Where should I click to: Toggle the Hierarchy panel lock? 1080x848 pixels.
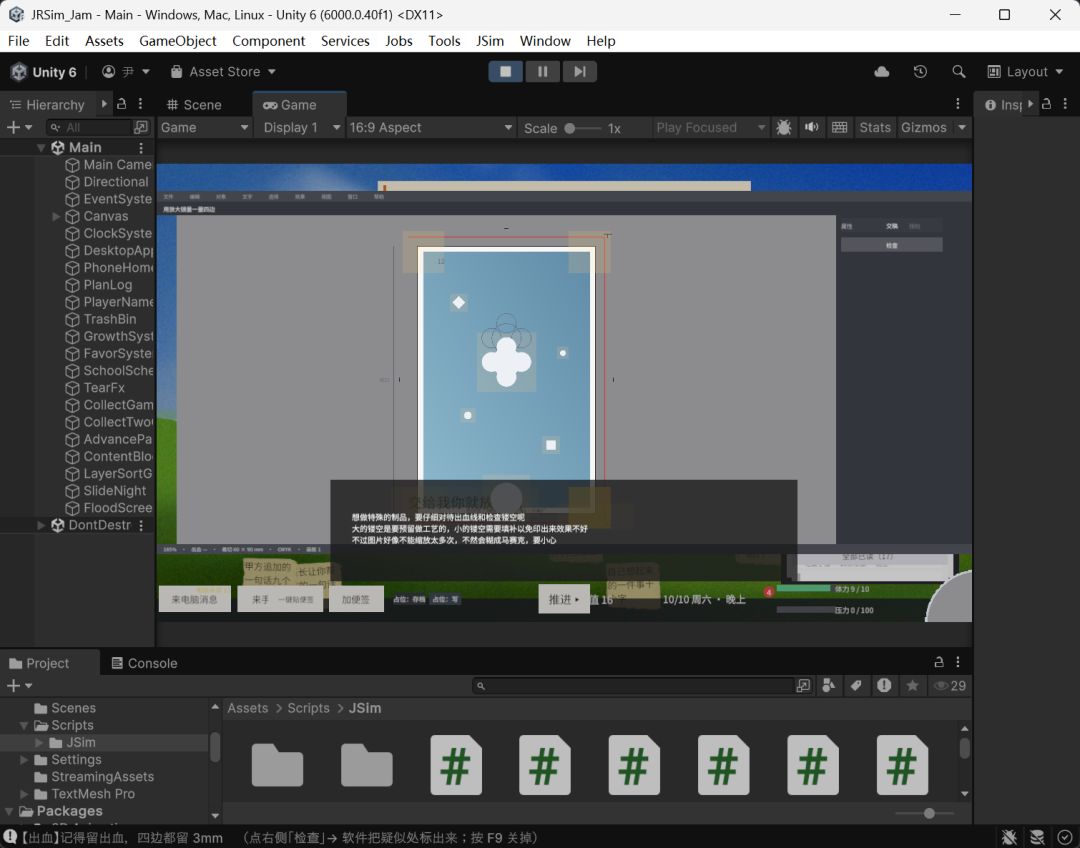[x=121, y=104]
